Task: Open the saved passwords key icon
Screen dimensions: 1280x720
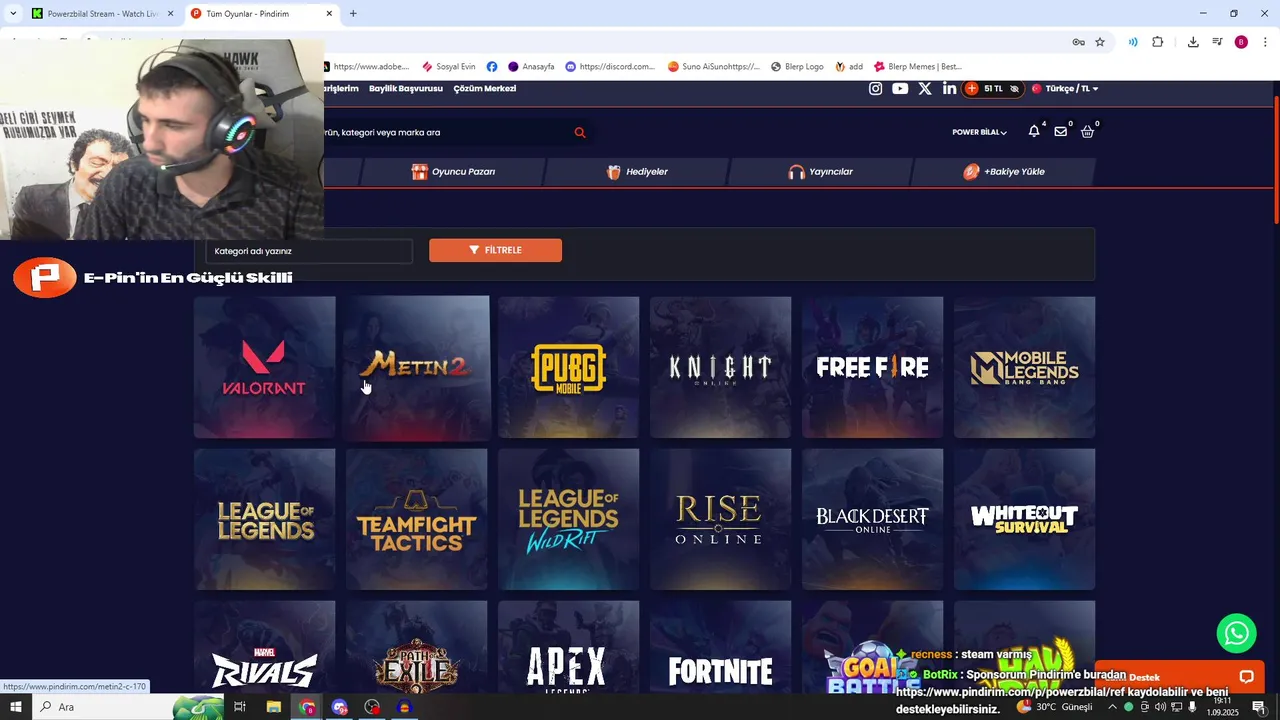Action: (1078, 42)
